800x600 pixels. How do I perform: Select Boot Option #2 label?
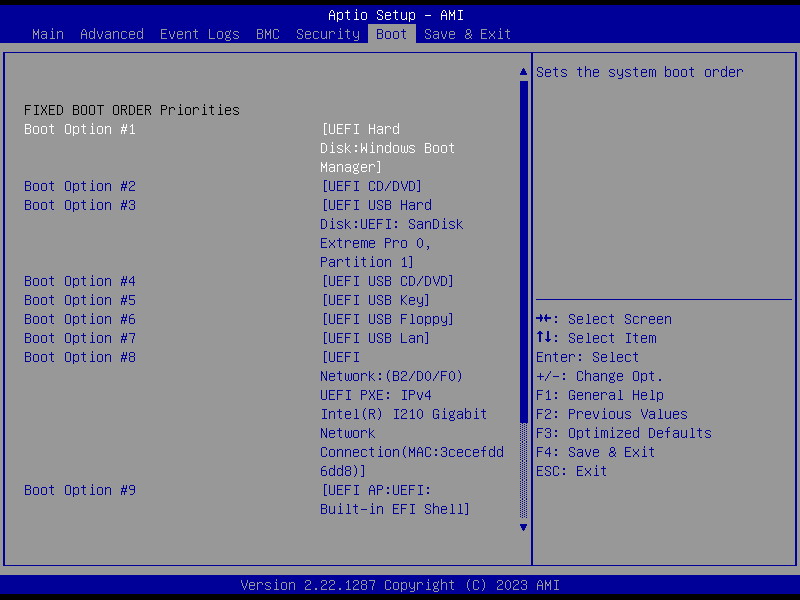(x=80, y=186)
